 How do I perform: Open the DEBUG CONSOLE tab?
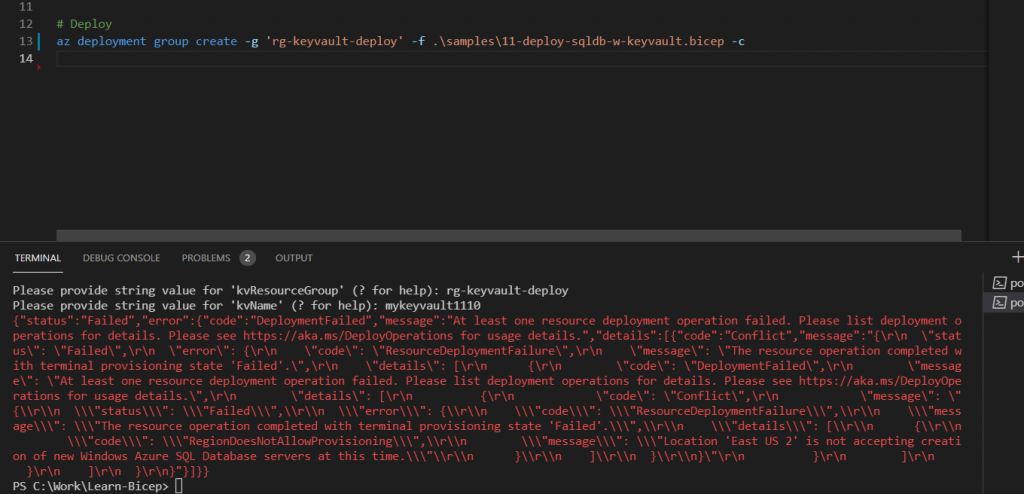coord(121,258)
